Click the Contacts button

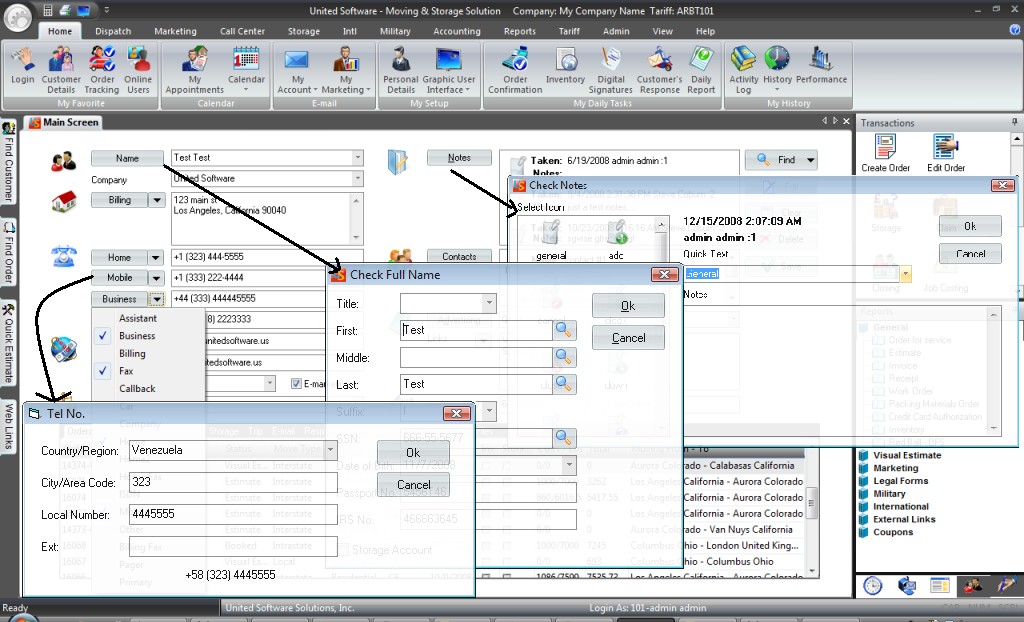click(x=459, y=257)
